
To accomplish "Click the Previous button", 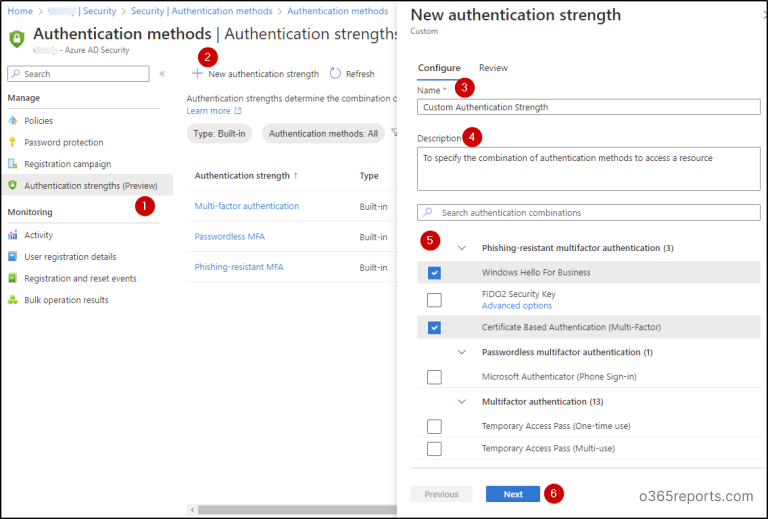I will click(x=441, y=494).
